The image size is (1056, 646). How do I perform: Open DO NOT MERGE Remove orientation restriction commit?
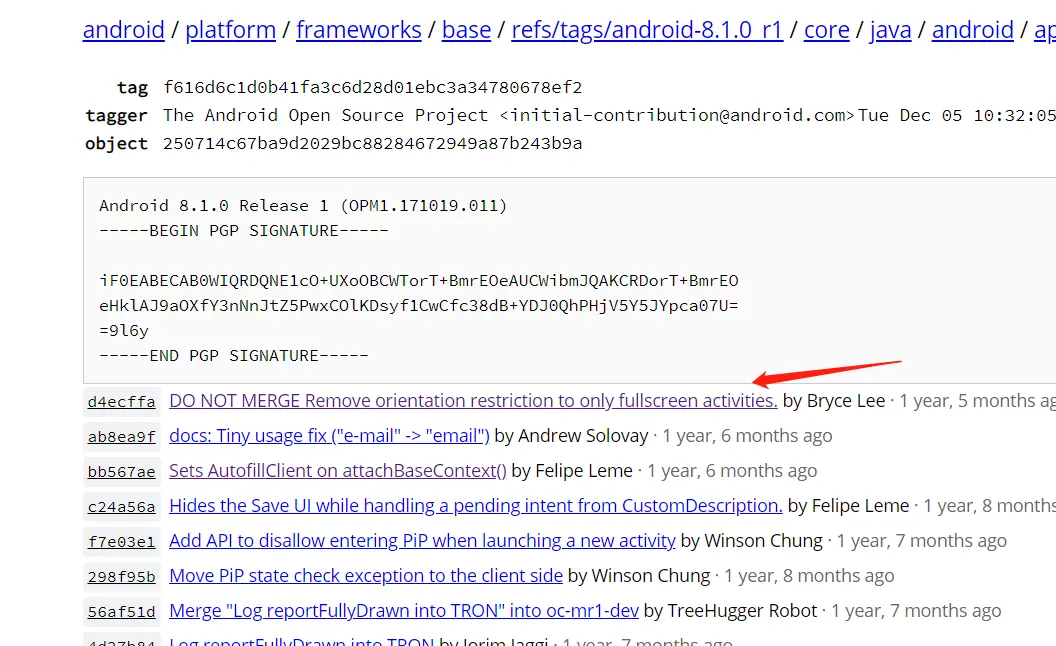coord(473,401)
